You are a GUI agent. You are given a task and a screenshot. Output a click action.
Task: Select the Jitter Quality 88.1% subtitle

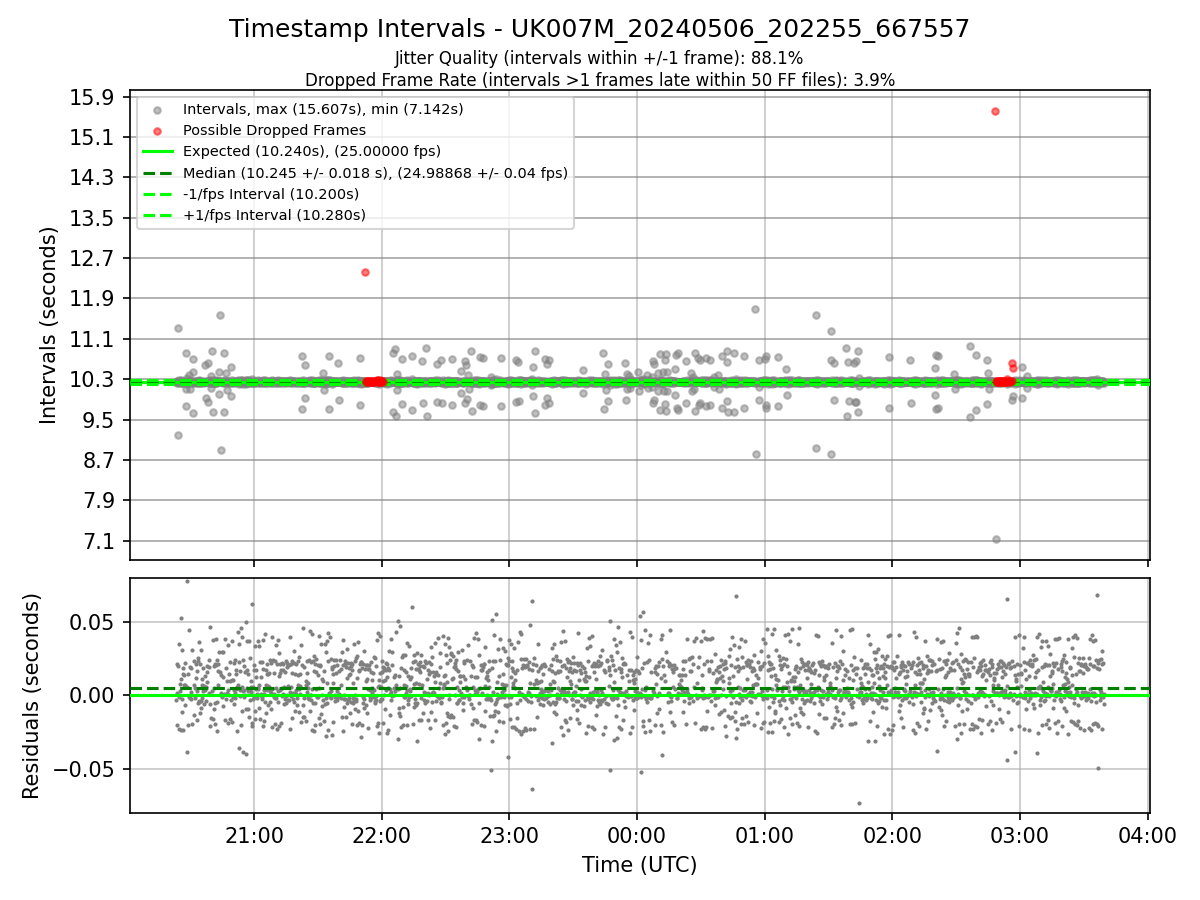(x=599, y=59)
